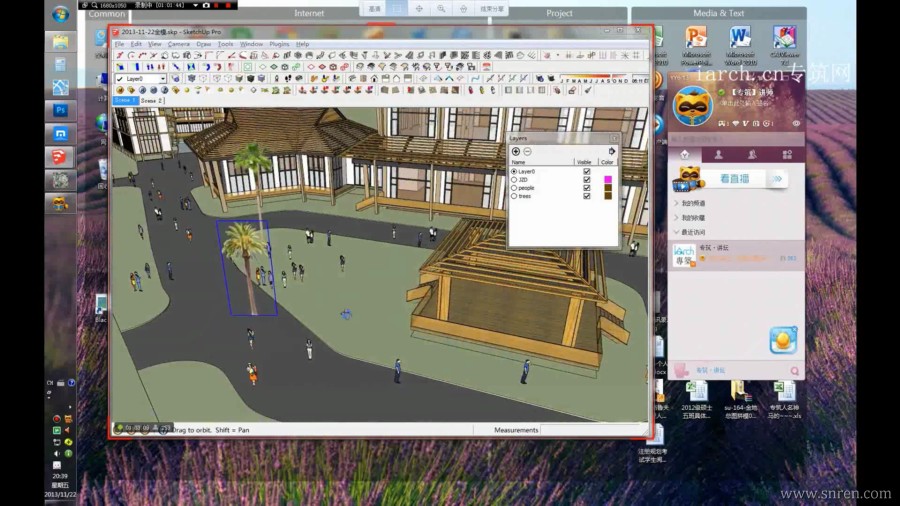The height and width of the screenshot is (506, 900).
Task: Open the File menu
Action: coord(119,44)
